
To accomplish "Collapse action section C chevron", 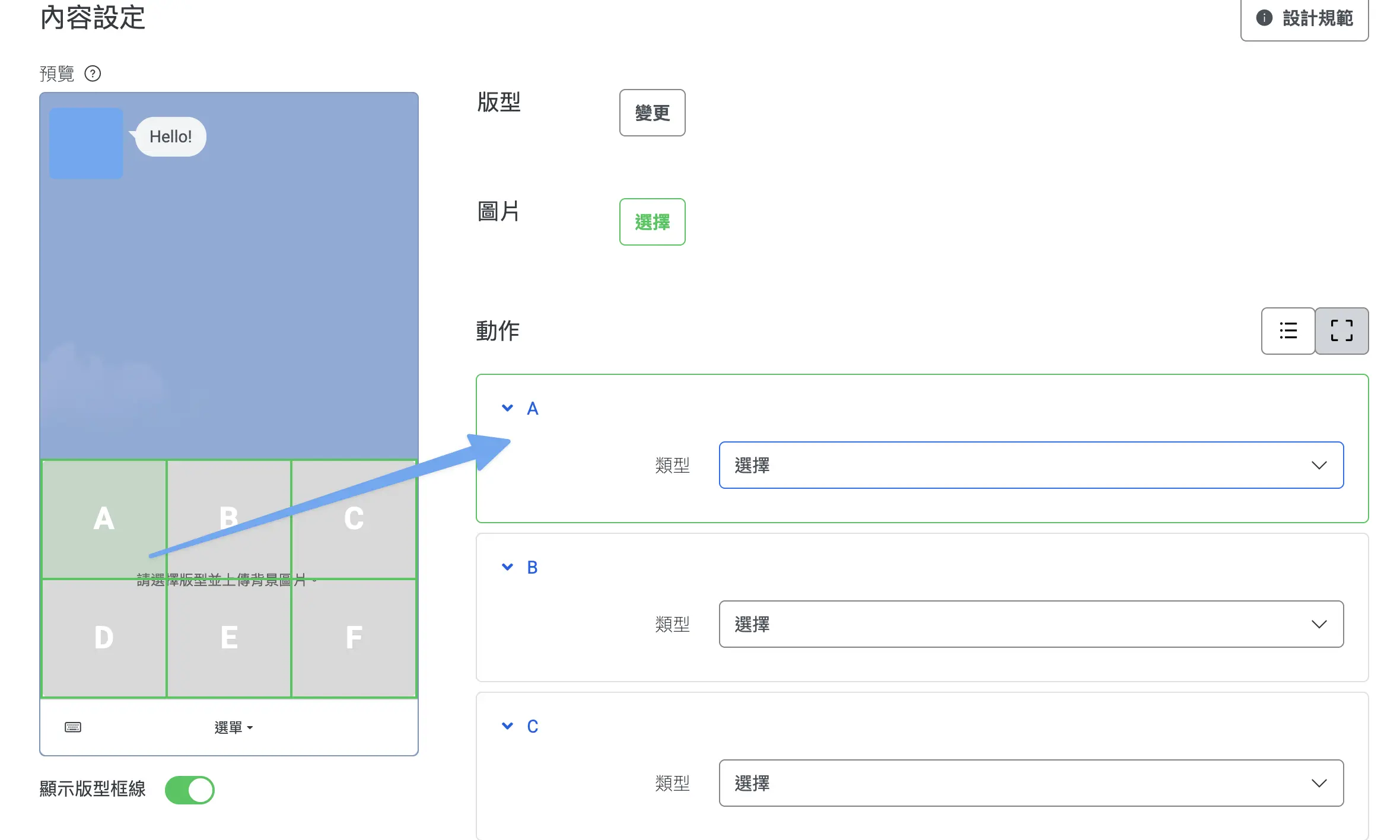I will (x=507, y=726).
